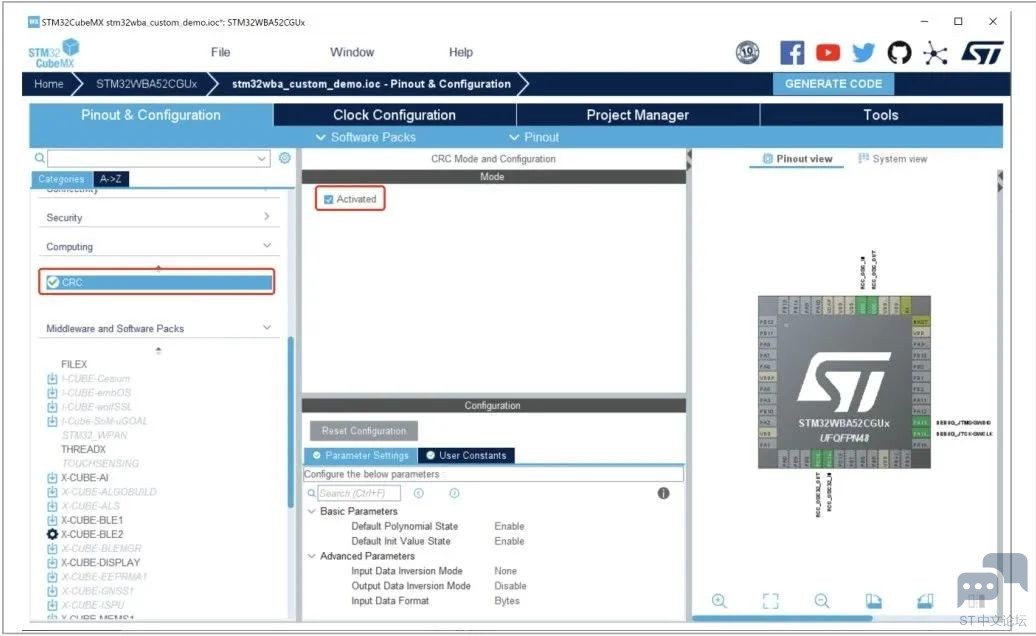Open the Window menu

click(352, 52)
